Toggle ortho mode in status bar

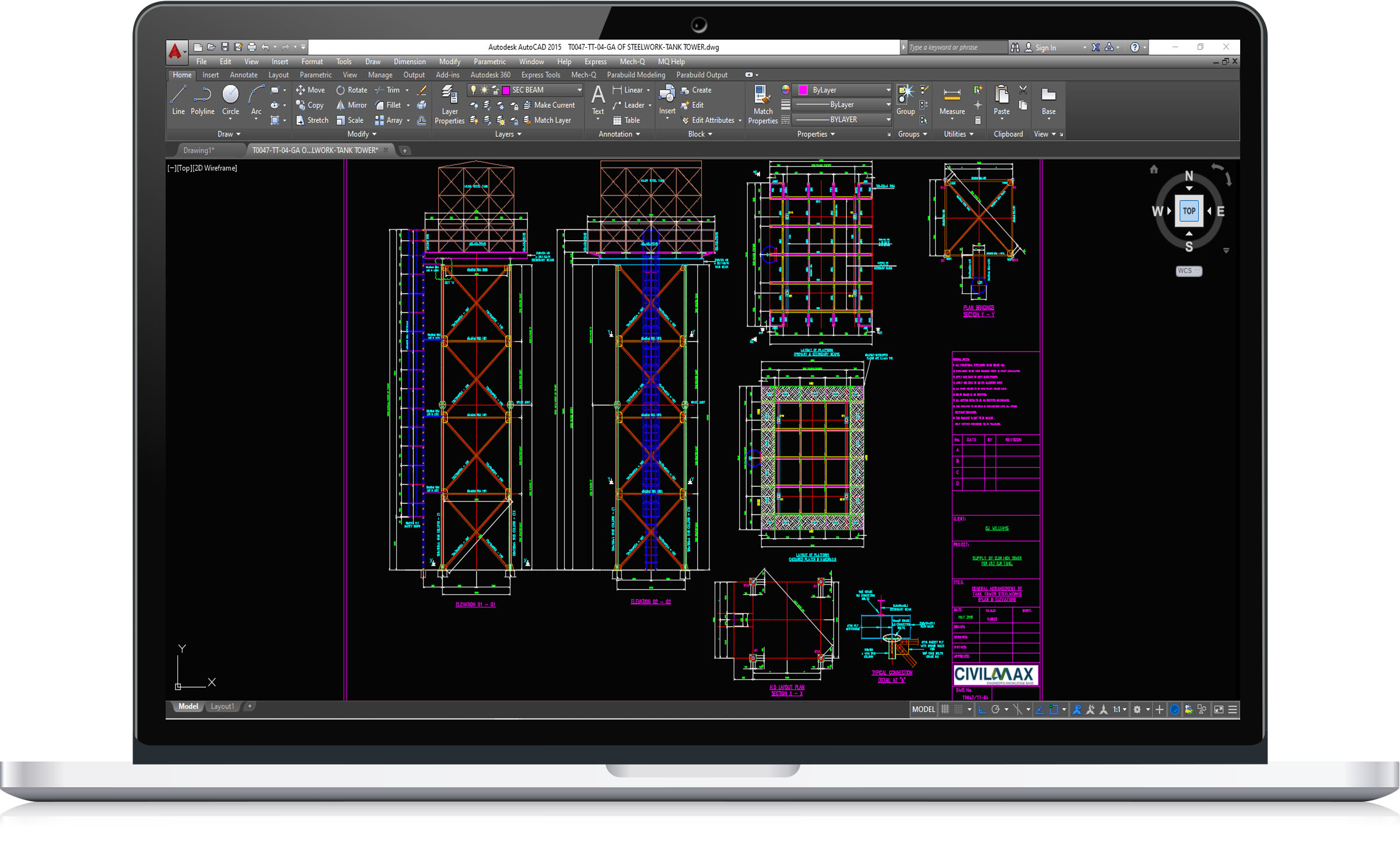[x=982, y=710]
